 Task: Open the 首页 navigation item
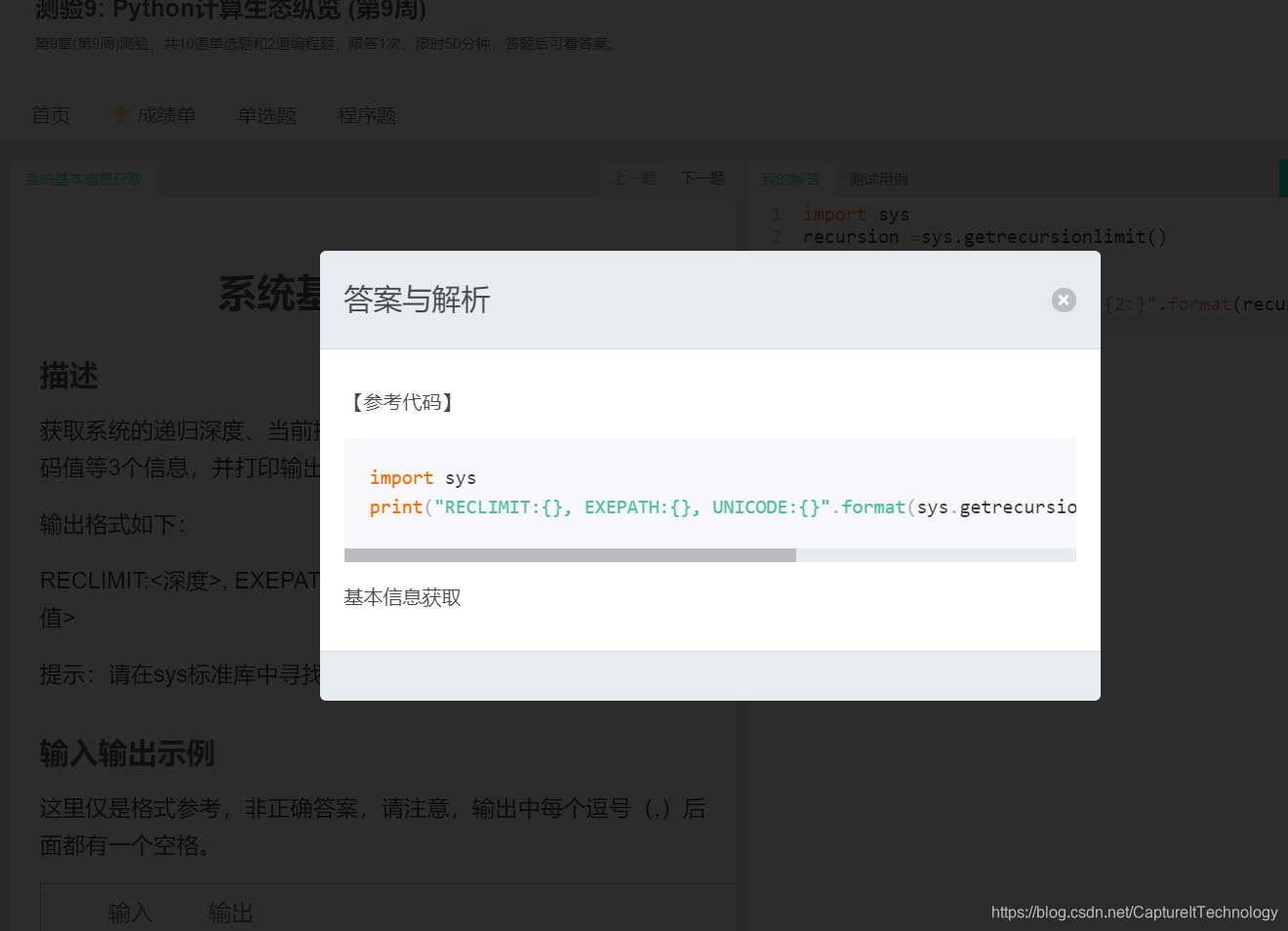[51, 114]
